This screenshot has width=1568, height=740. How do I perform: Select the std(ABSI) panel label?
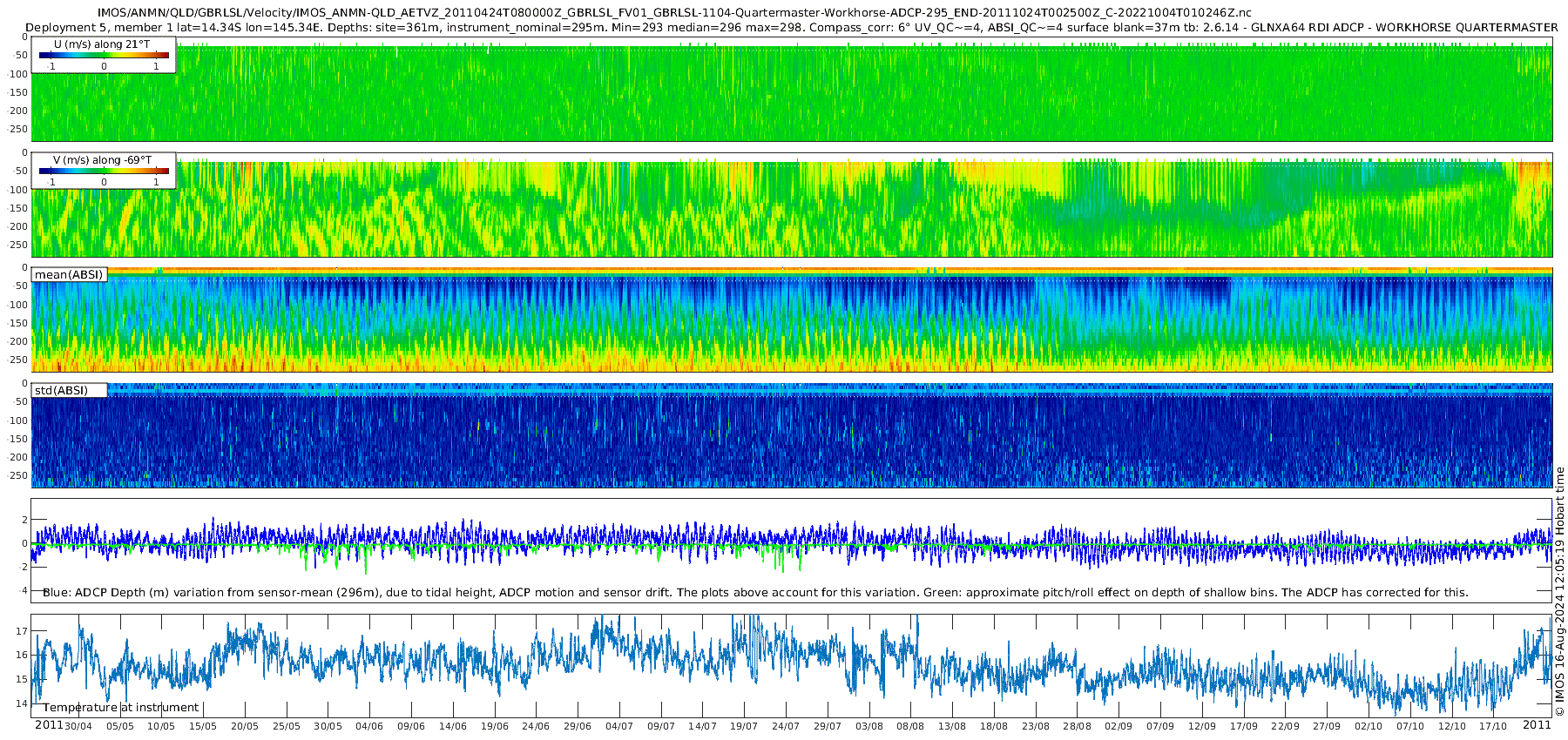69,390
